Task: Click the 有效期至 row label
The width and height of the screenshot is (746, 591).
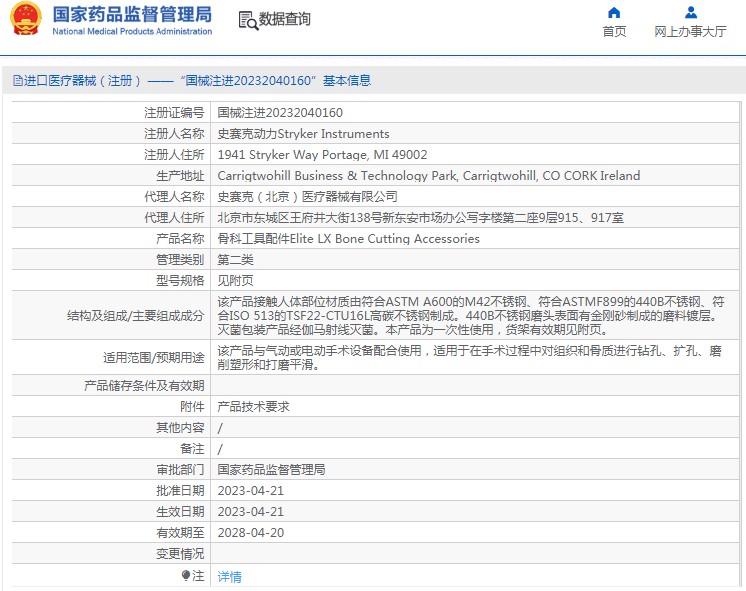Action: click(x=180, y=532)
